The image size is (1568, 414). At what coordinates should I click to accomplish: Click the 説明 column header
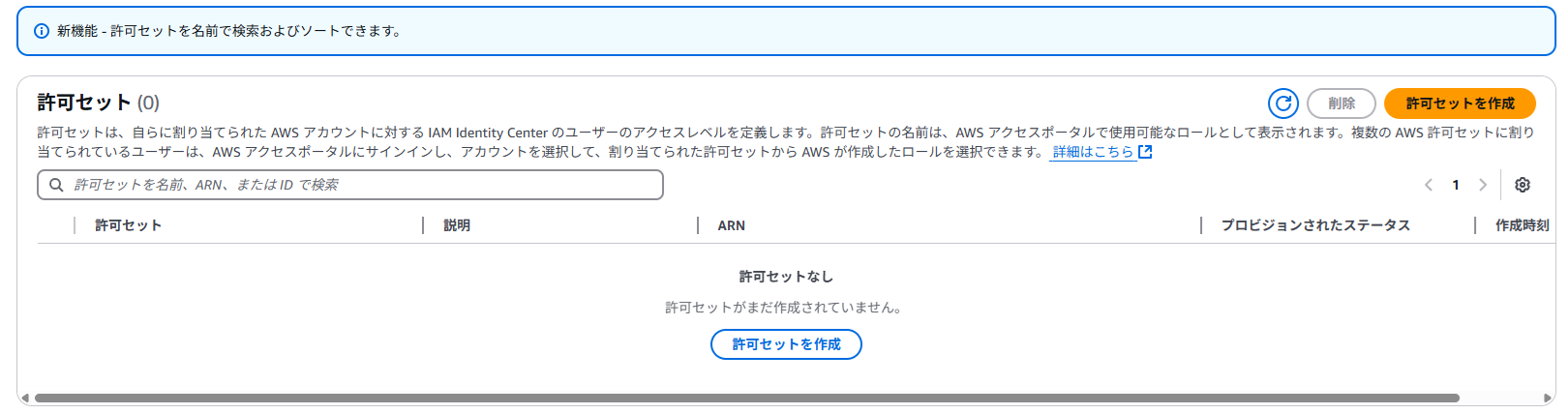click(457, 225)
